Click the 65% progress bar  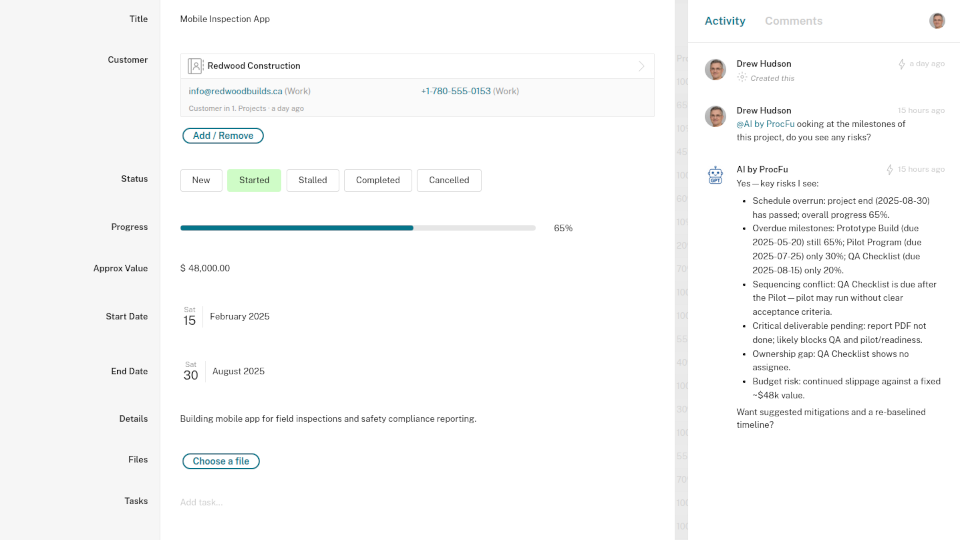click(x=358, y=228)
